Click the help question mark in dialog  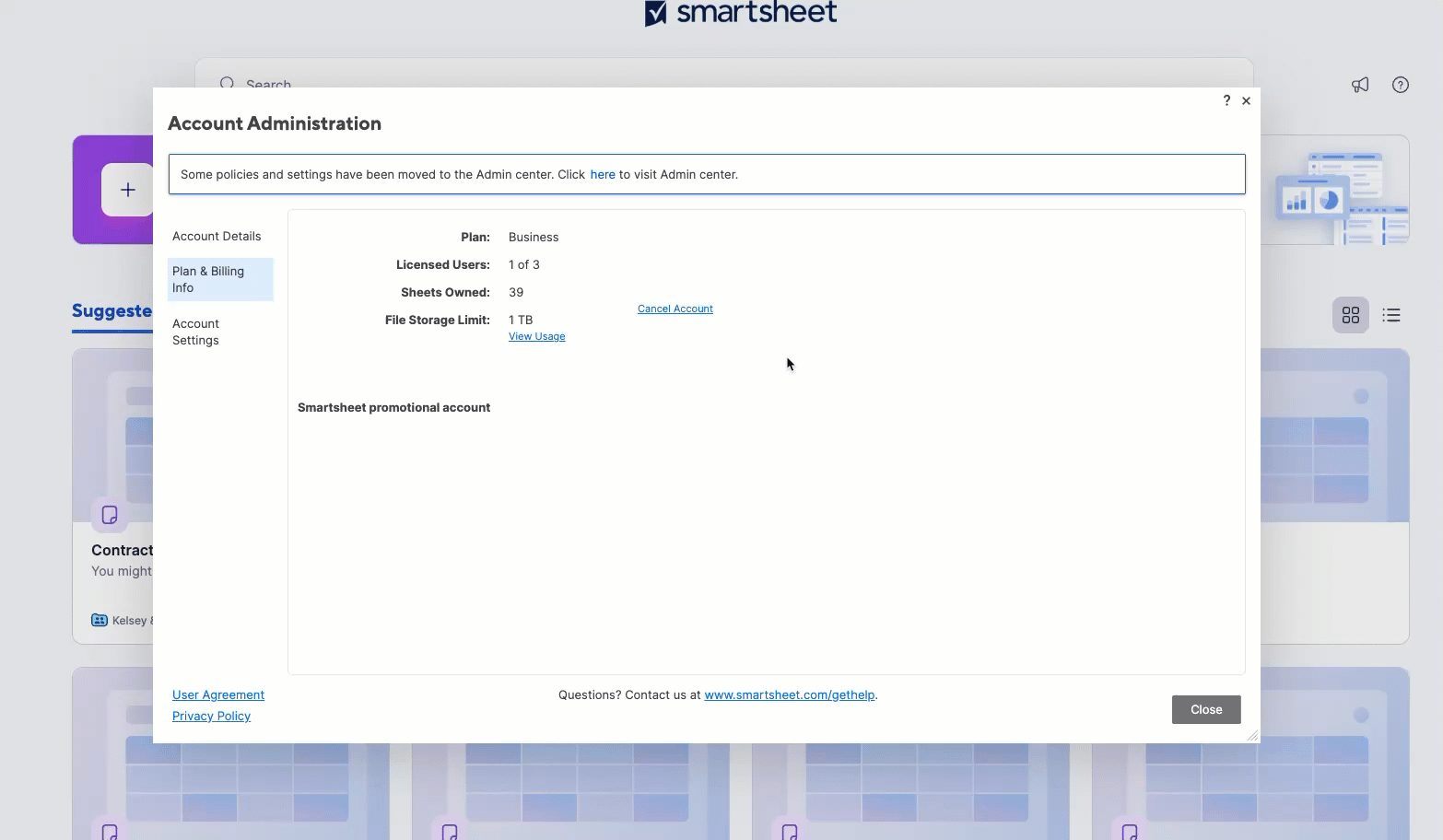click(x=1226, y=100)
